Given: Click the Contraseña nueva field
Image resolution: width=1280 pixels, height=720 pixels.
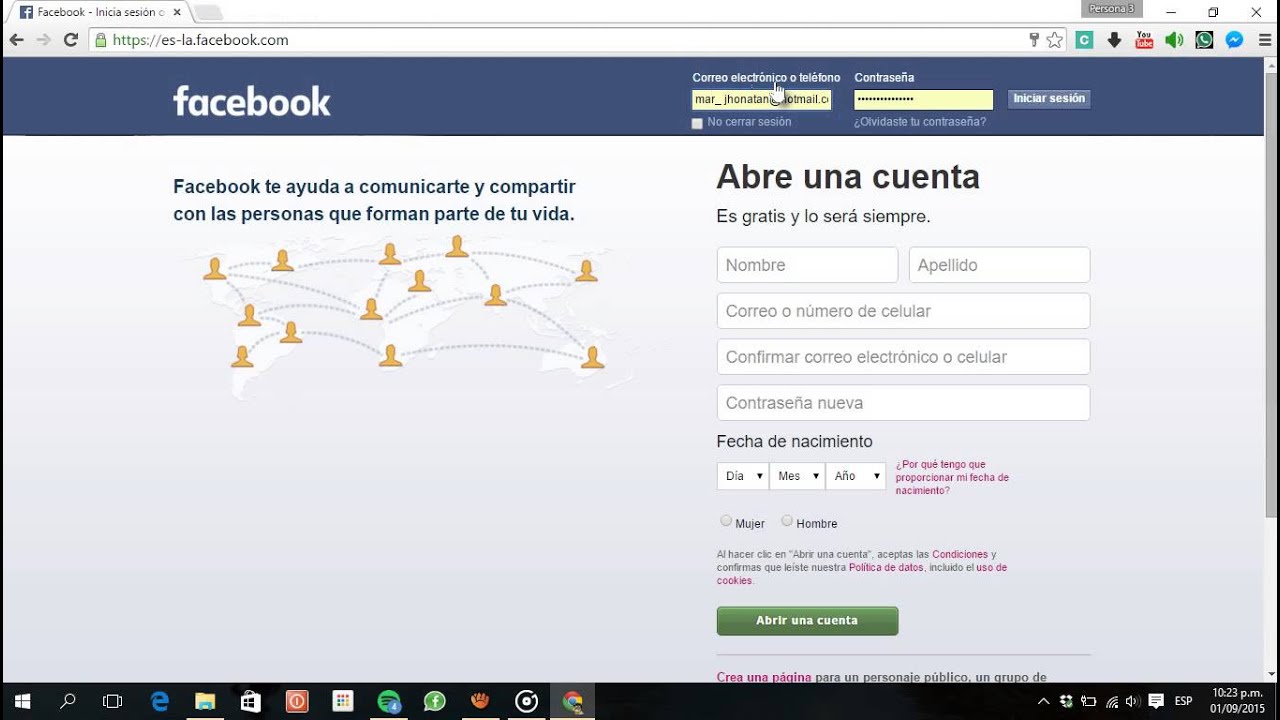Looking at the screenshot, I should tap(903, 403).
